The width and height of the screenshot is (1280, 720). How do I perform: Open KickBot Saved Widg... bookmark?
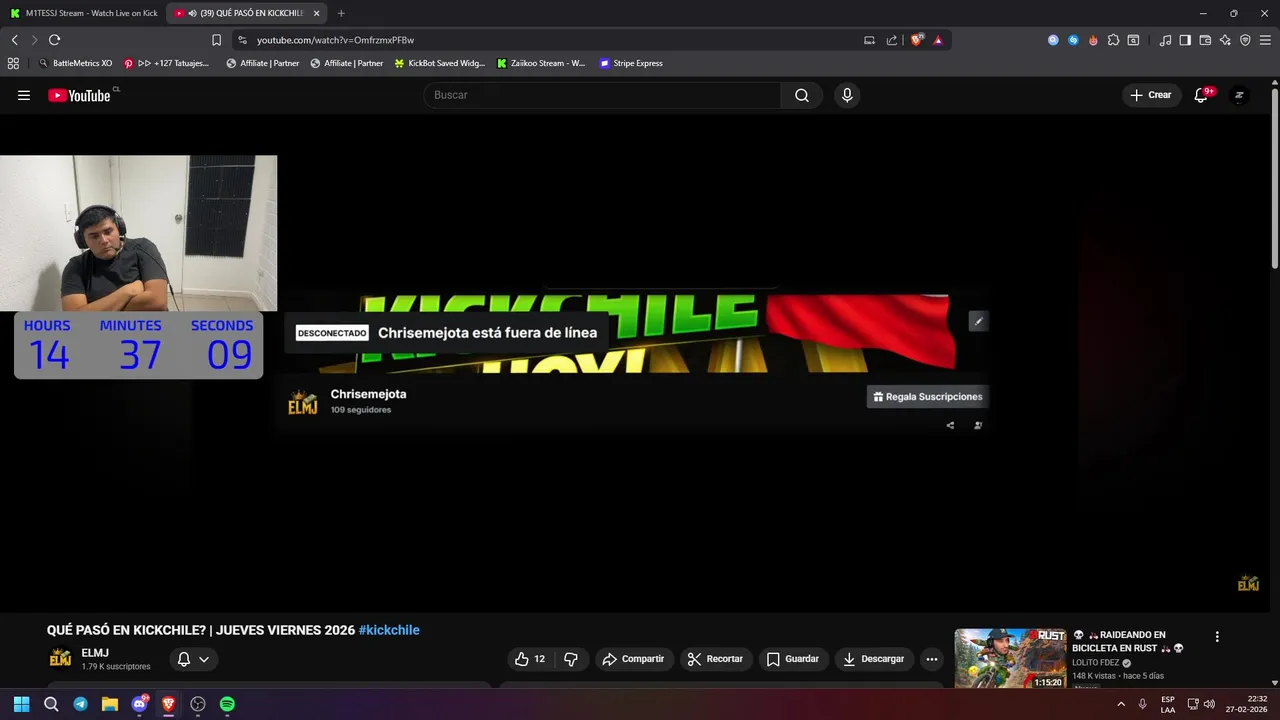(x=439, y=63)
